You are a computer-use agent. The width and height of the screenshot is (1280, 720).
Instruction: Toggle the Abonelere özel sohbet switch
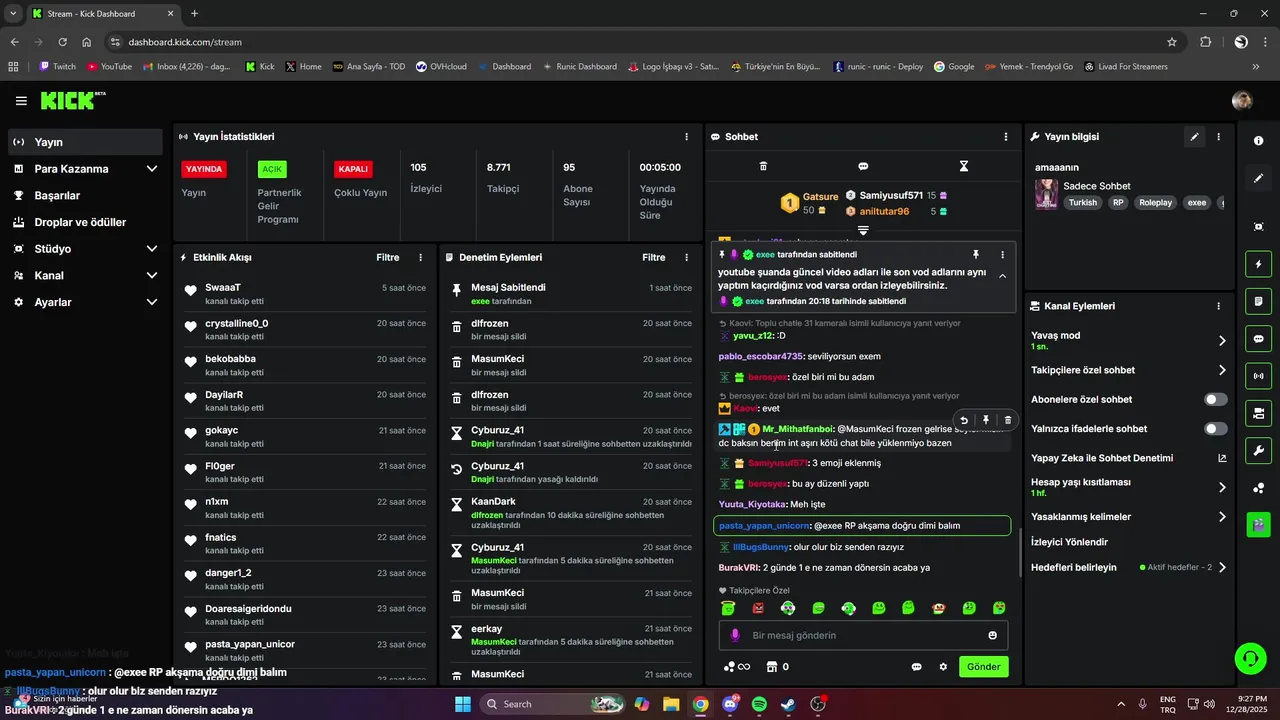[1215, 399]
